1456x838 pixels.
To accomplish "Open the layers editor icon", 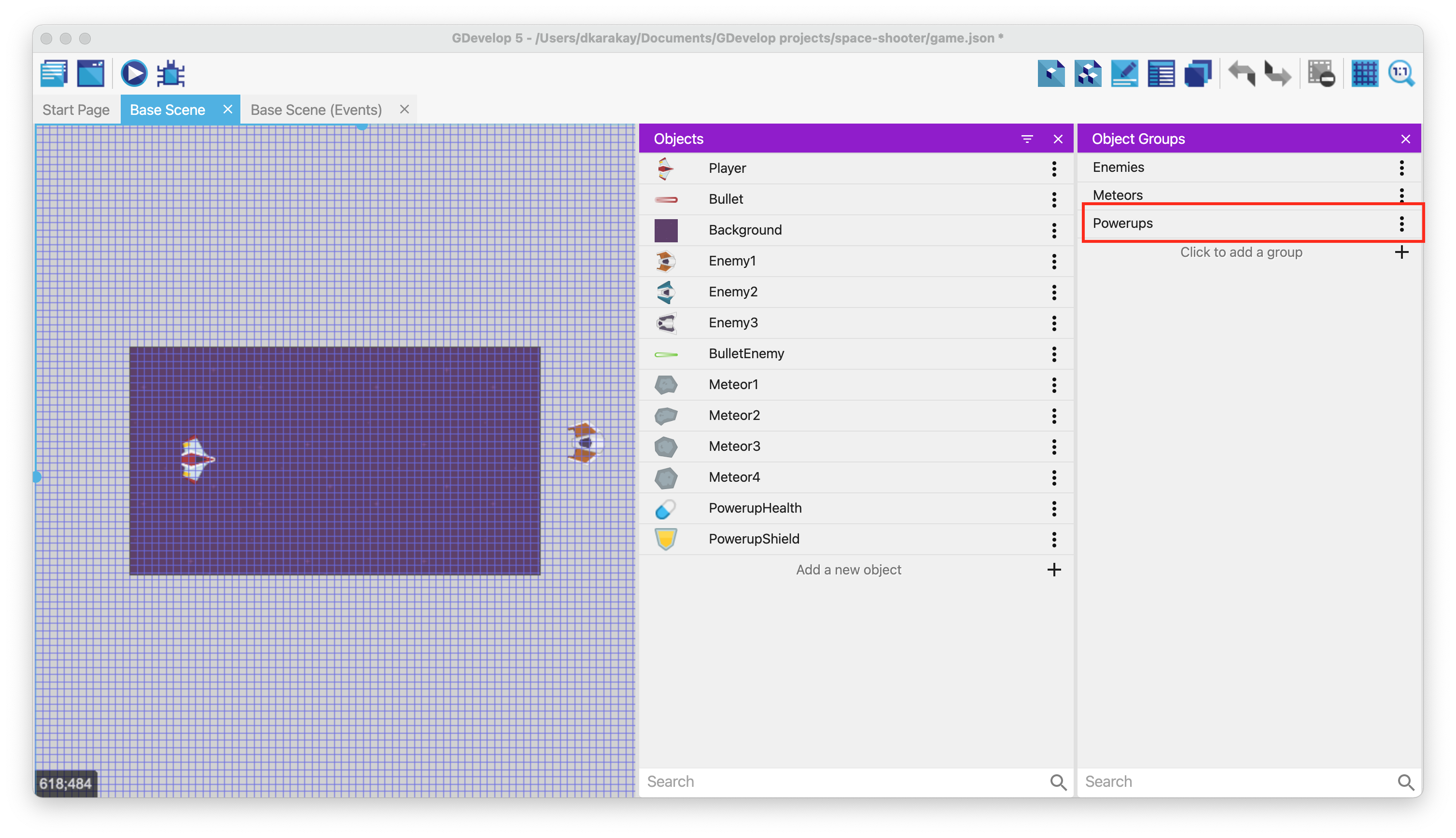I will pos(1198,74).
